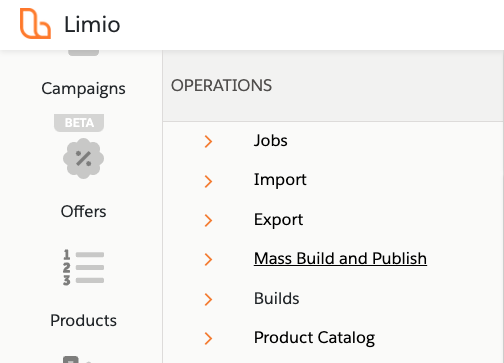The image size is (504, 363).
Task: Expand the Import chevron arrow
Action: [208, 181]
